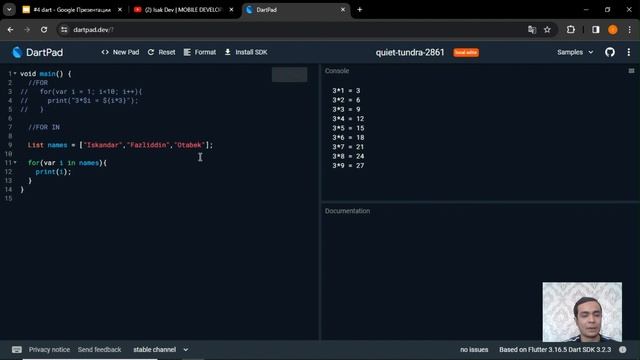Toggle the browser side panel icon
640x360 pixels.
tap(596, 30)
